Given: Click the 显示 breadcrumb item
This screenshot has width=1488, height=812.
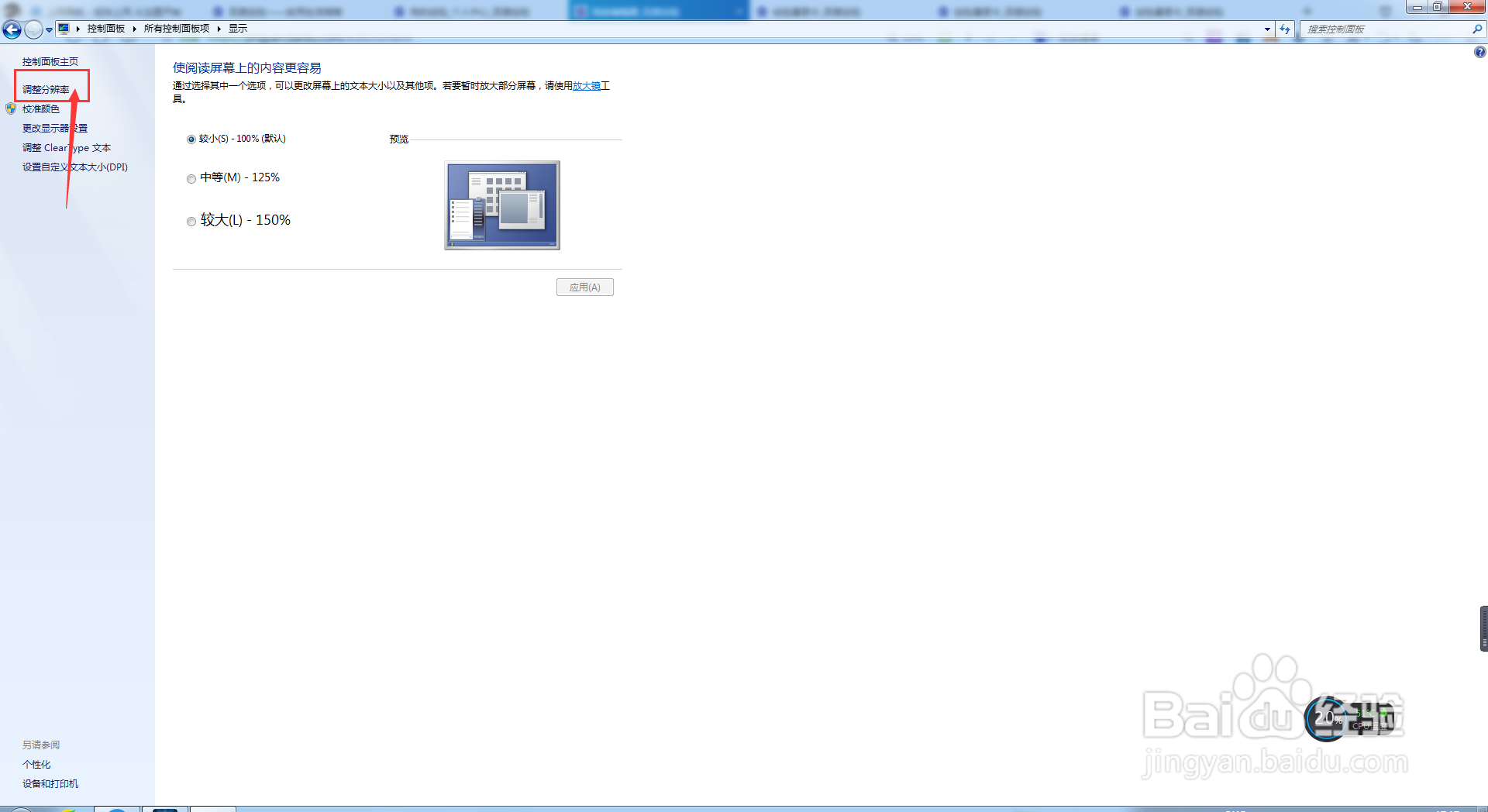Looking at the screenshot, I should click(x=238, y=29).
